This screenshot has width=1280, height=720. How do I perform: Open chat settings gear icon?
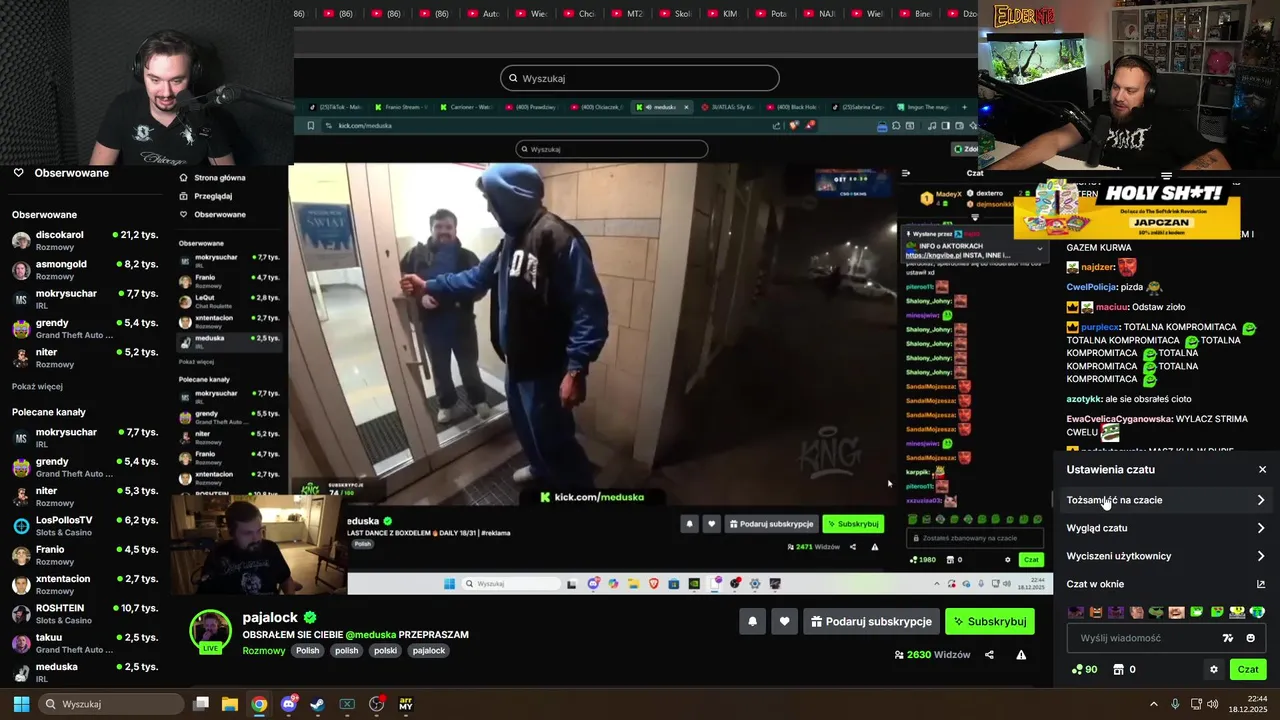[x=1214, y=670]
